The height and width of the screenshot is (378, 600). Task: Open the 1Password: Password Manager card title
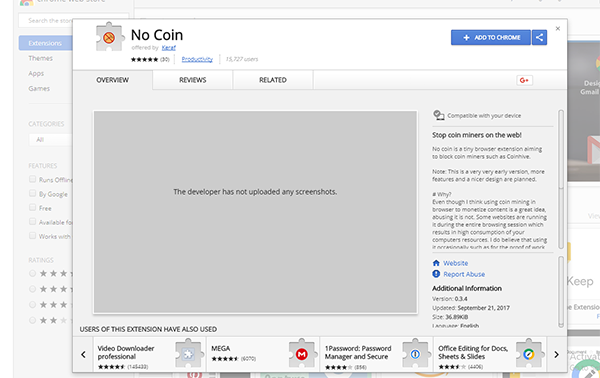click(358, 352)
